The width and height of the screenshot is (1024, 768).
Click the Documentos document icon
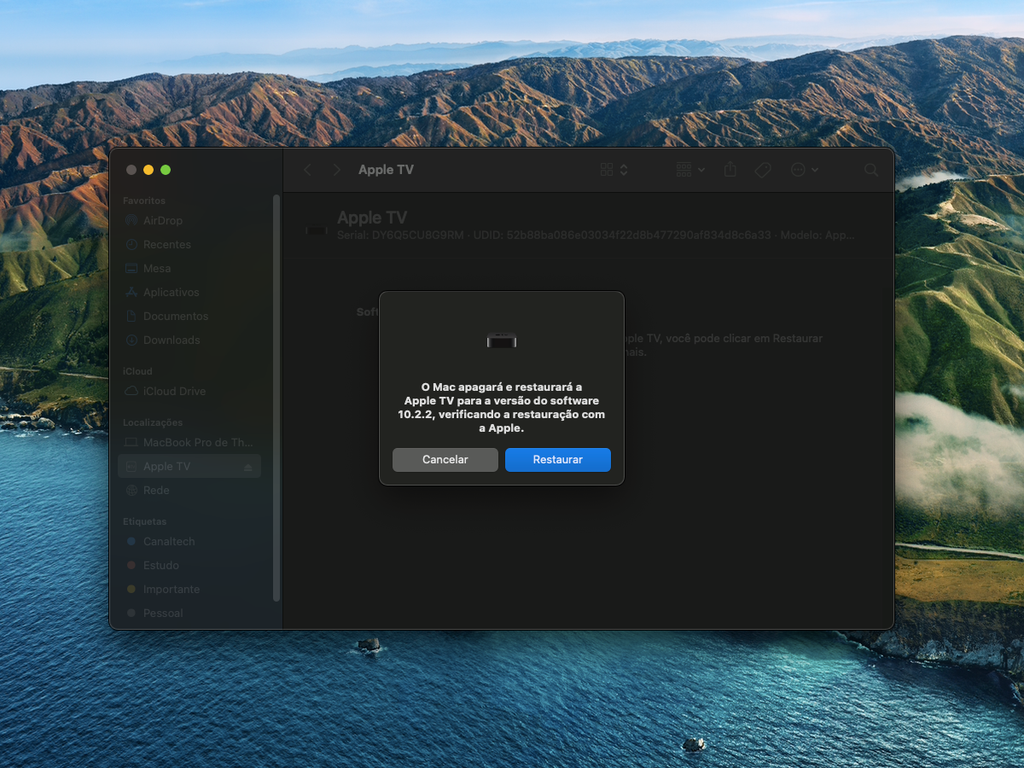131,316
